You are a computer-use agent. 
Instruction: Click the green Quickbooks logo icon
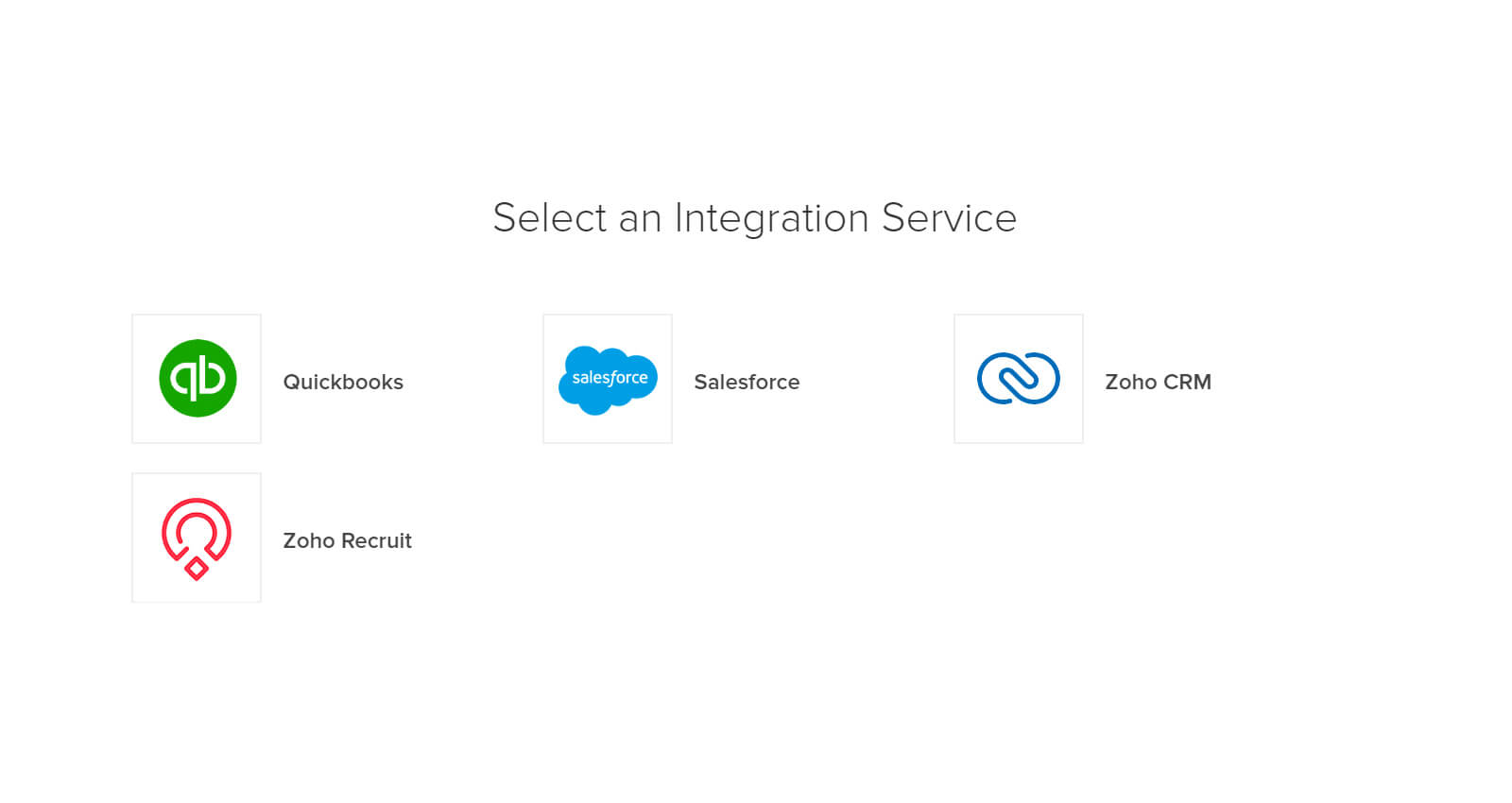(x=198, y=378)
